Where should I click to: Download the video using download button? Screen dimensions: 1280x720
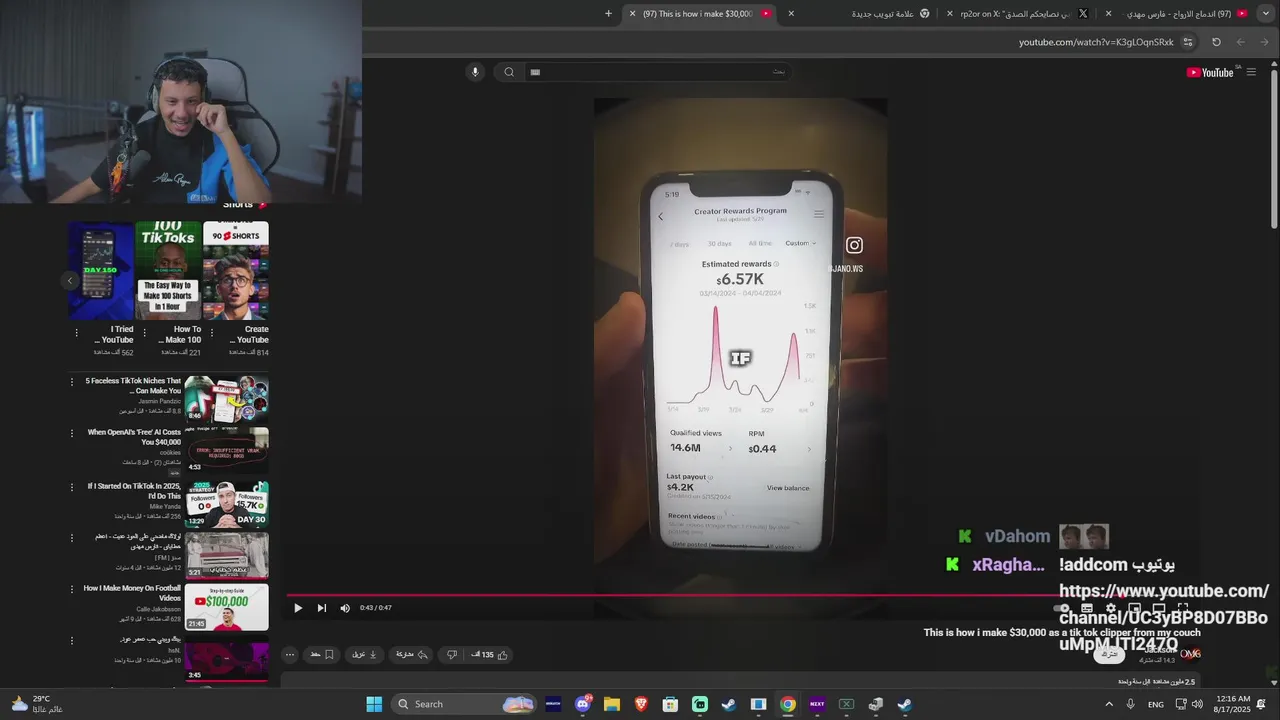click(364, 655)
